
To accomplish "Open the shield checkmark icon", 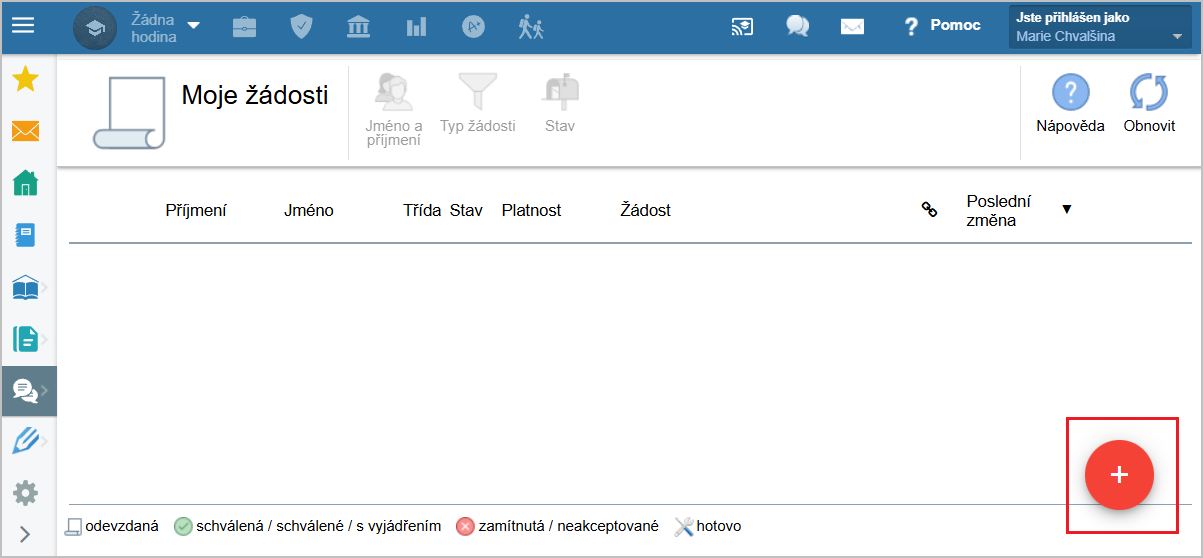I will [301, 27].
